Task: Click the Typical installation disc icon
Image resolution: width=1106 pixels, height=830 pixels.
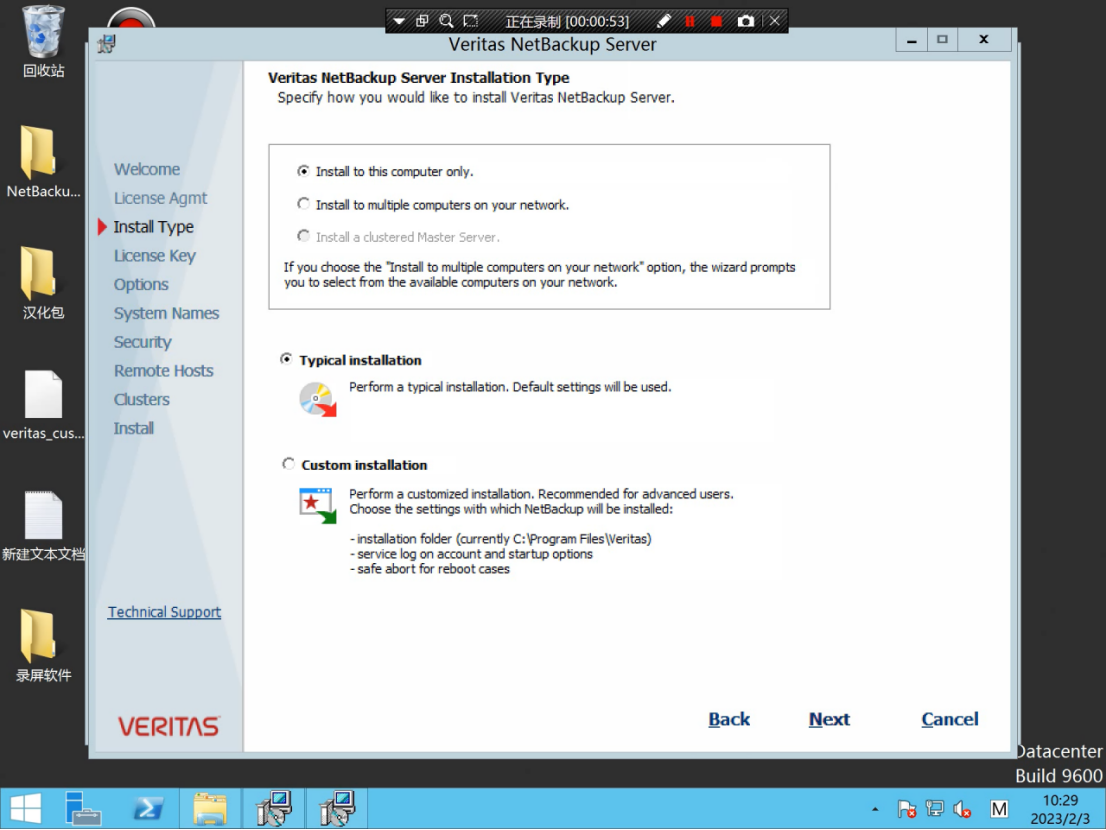Action: [317, 399]
